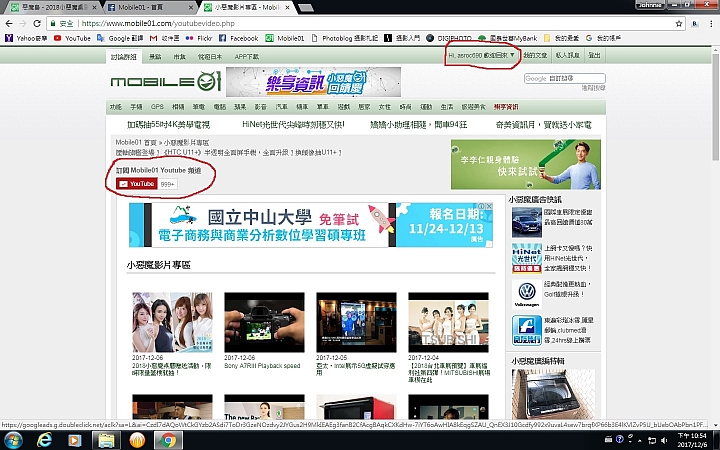Image resolution: width=720 pixels, height=450 pixels.
Task: Open the Mobile01 bookmark in bookmarks bar
Action: 285,38
